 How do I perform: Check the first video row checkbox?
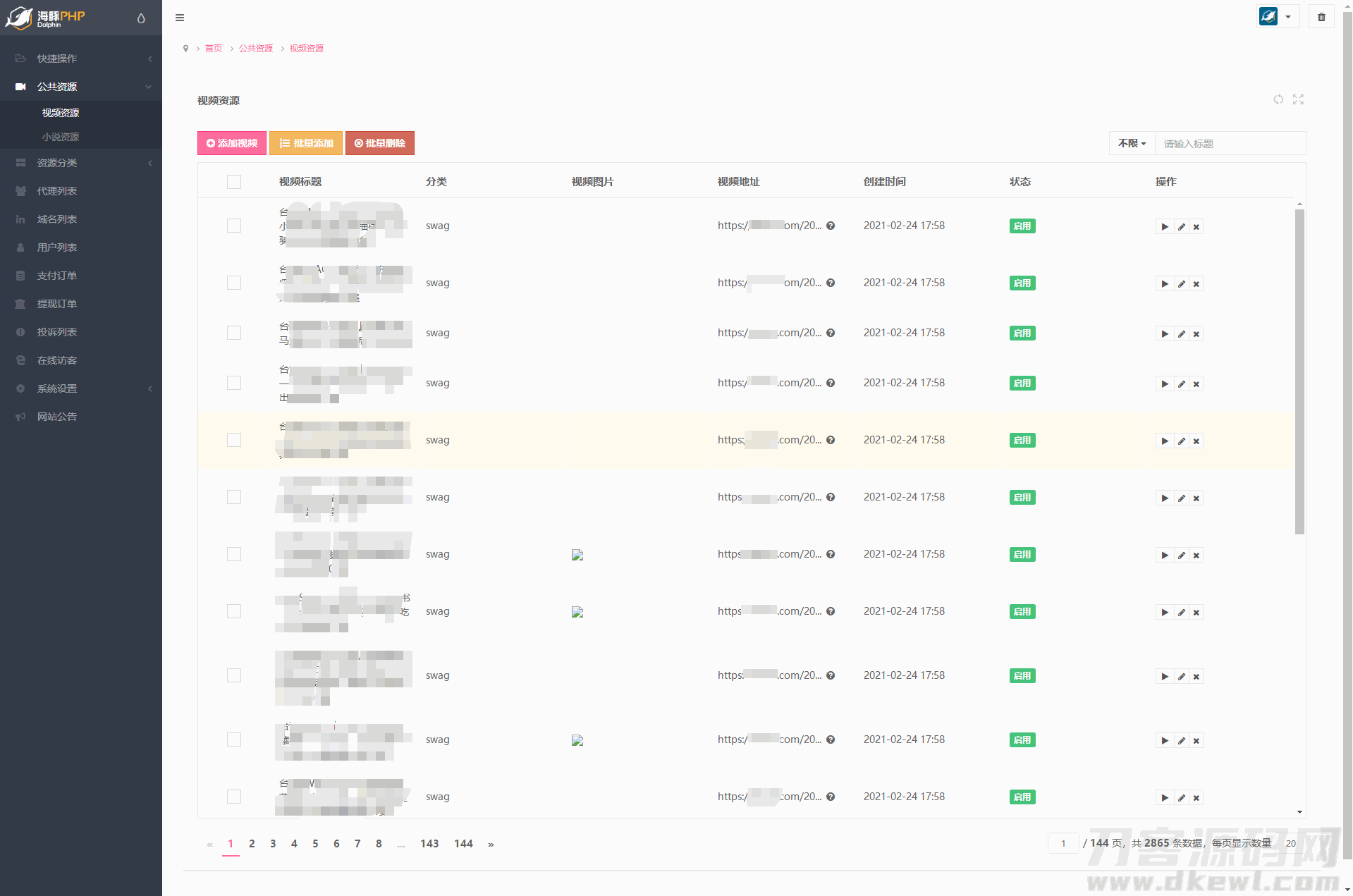tap(234, 226)
